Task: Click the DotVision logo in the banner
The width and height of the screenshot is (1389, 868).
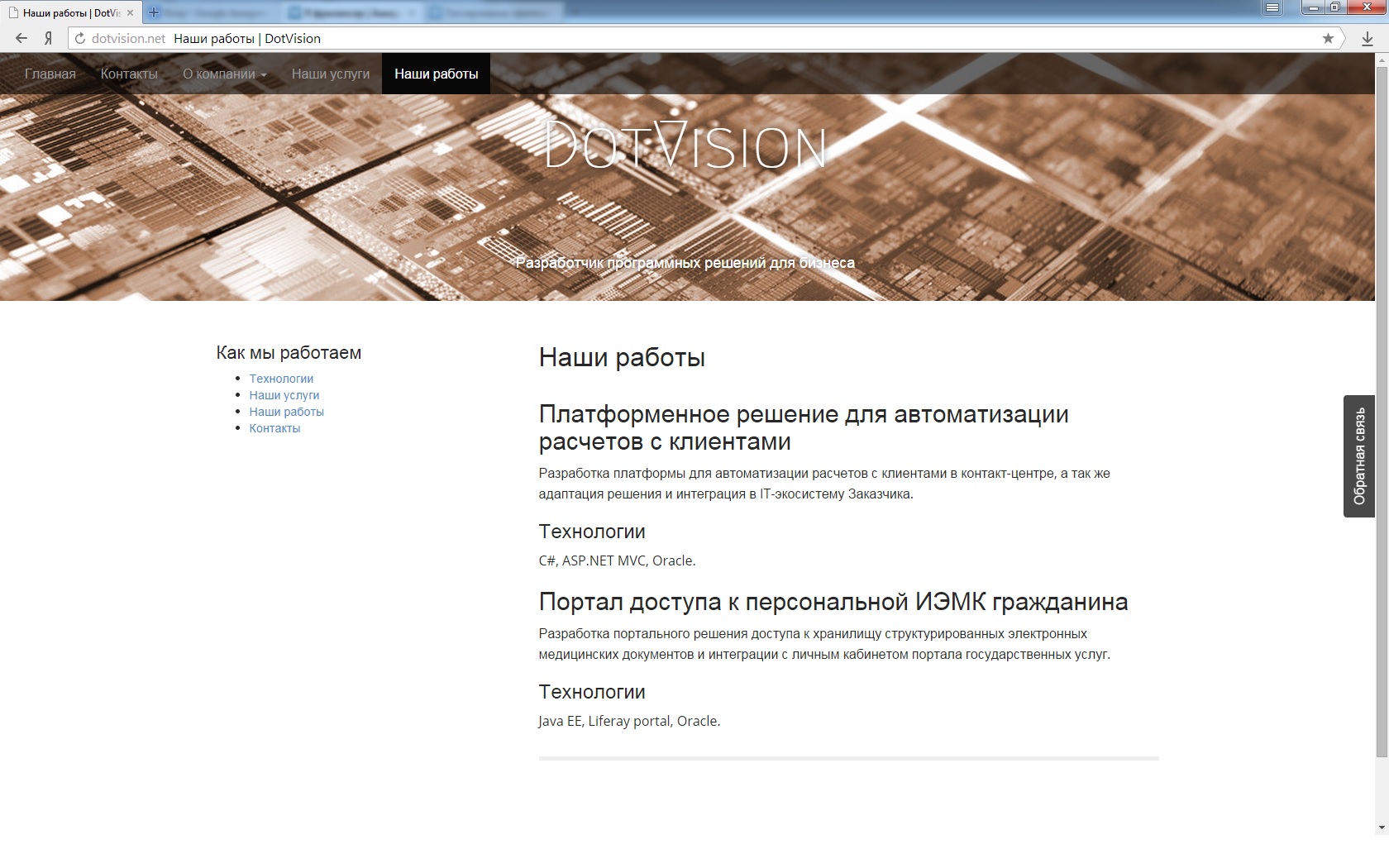Action: click(x=685, y=145)
